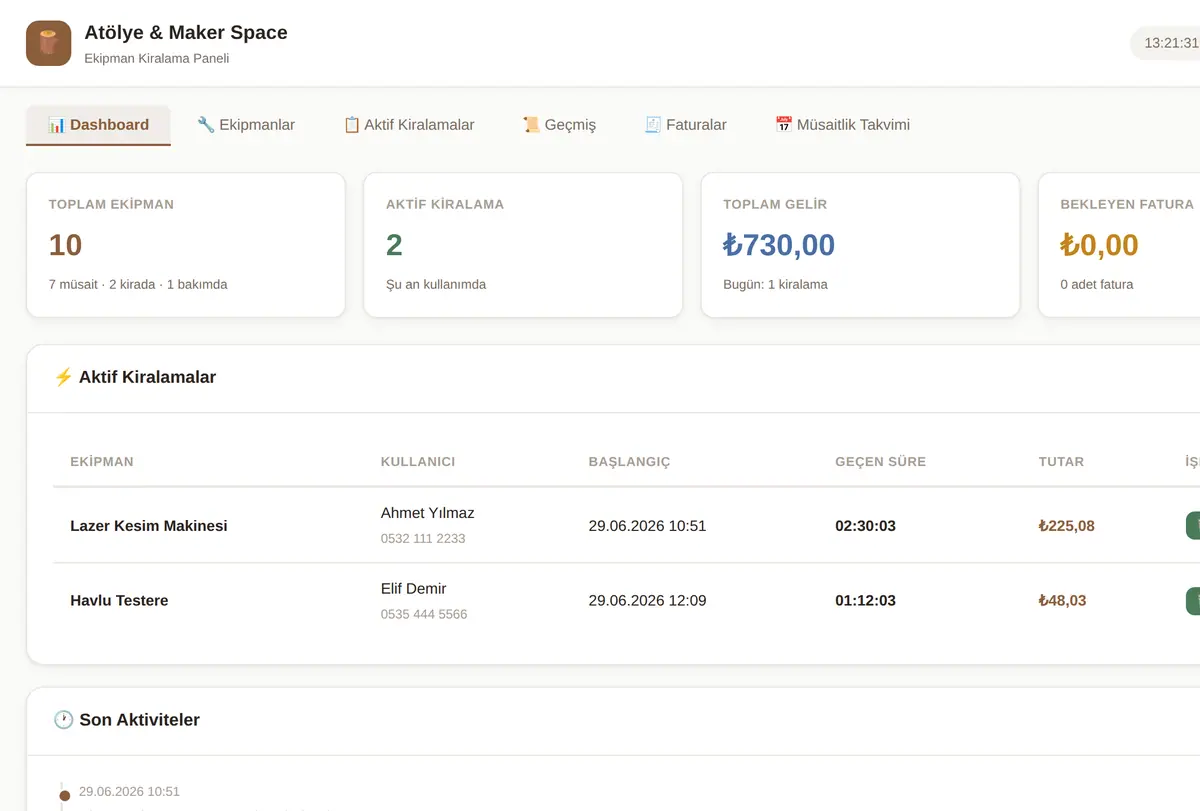The width and height of the screenshot is (1200, 811).
Task: Click the Aktif Kiralamalar section heading
Action: point(135,377)
